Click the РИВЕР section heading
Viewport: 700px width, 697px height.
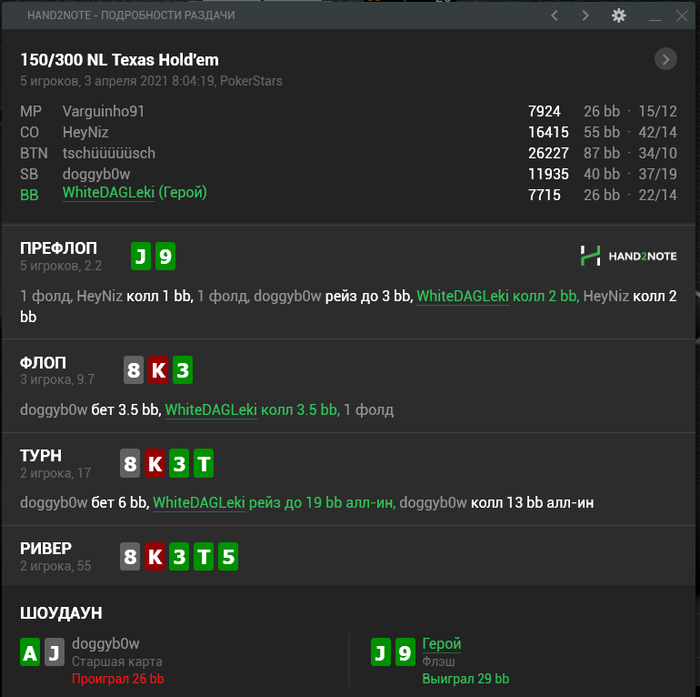(46, 548)
